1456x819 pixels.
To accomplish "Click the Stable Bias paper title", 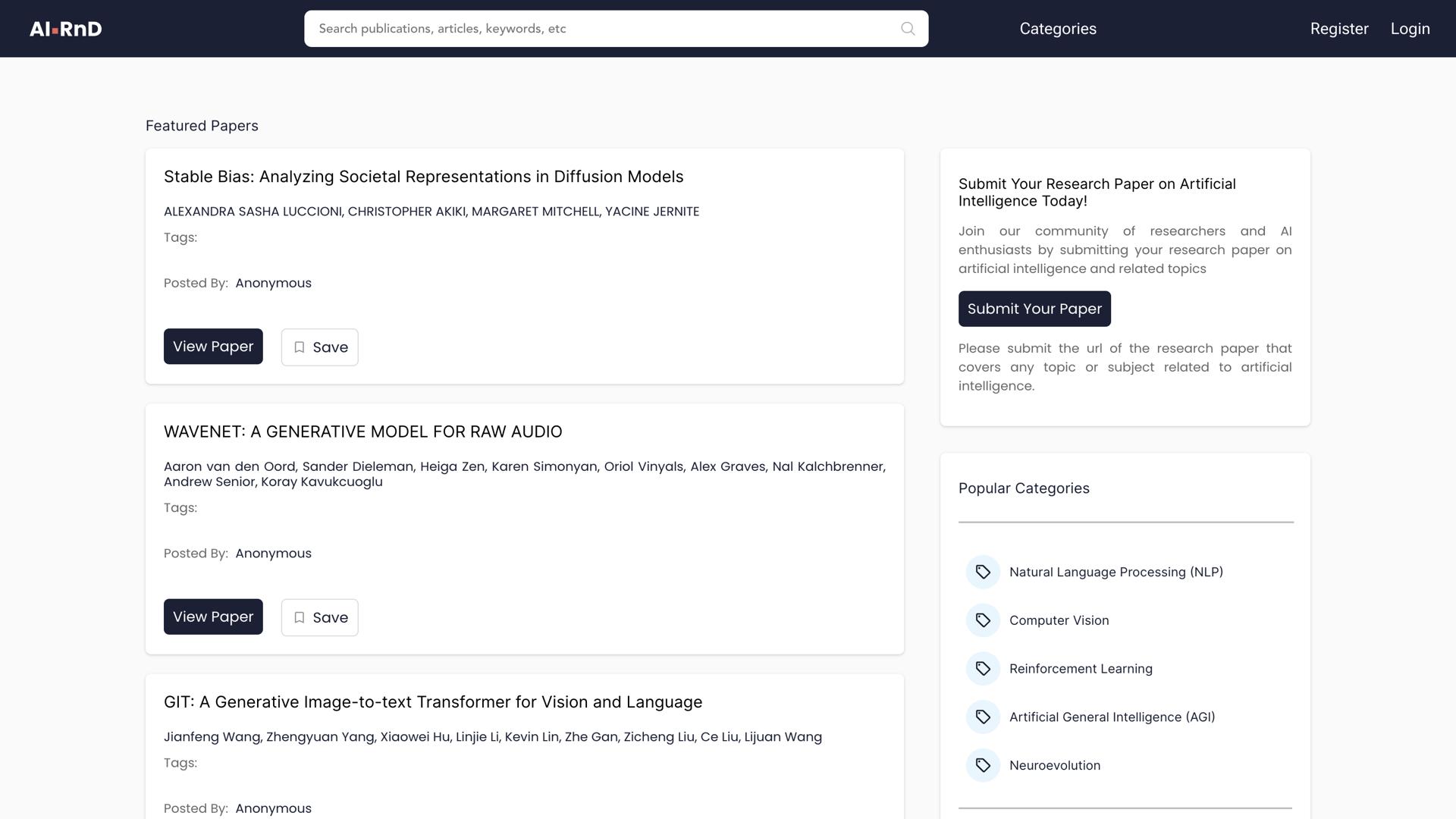I will 423,177.
